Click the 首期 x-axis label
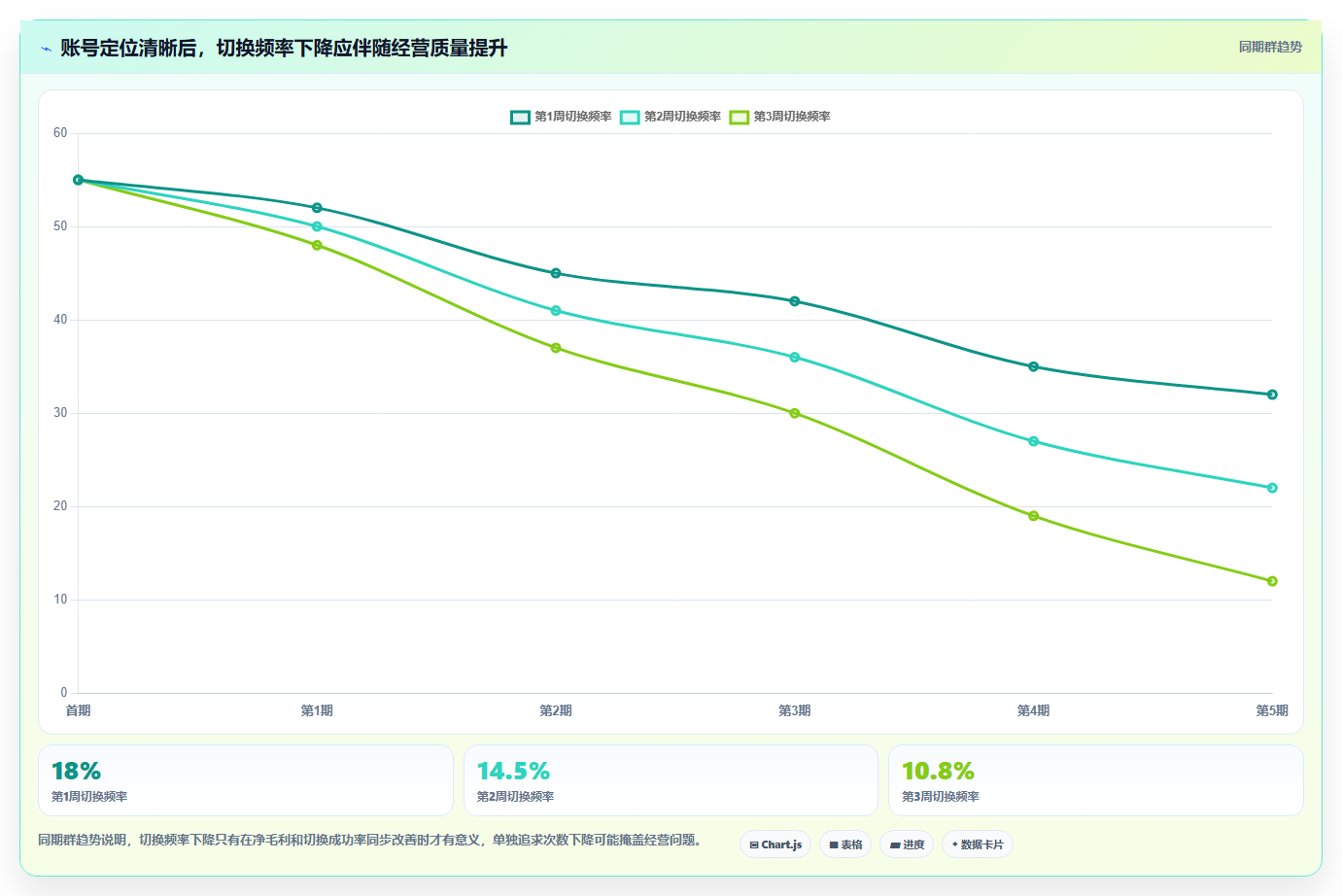The height and width of the screenshot is (896, 1342). (x=79, y=710)
